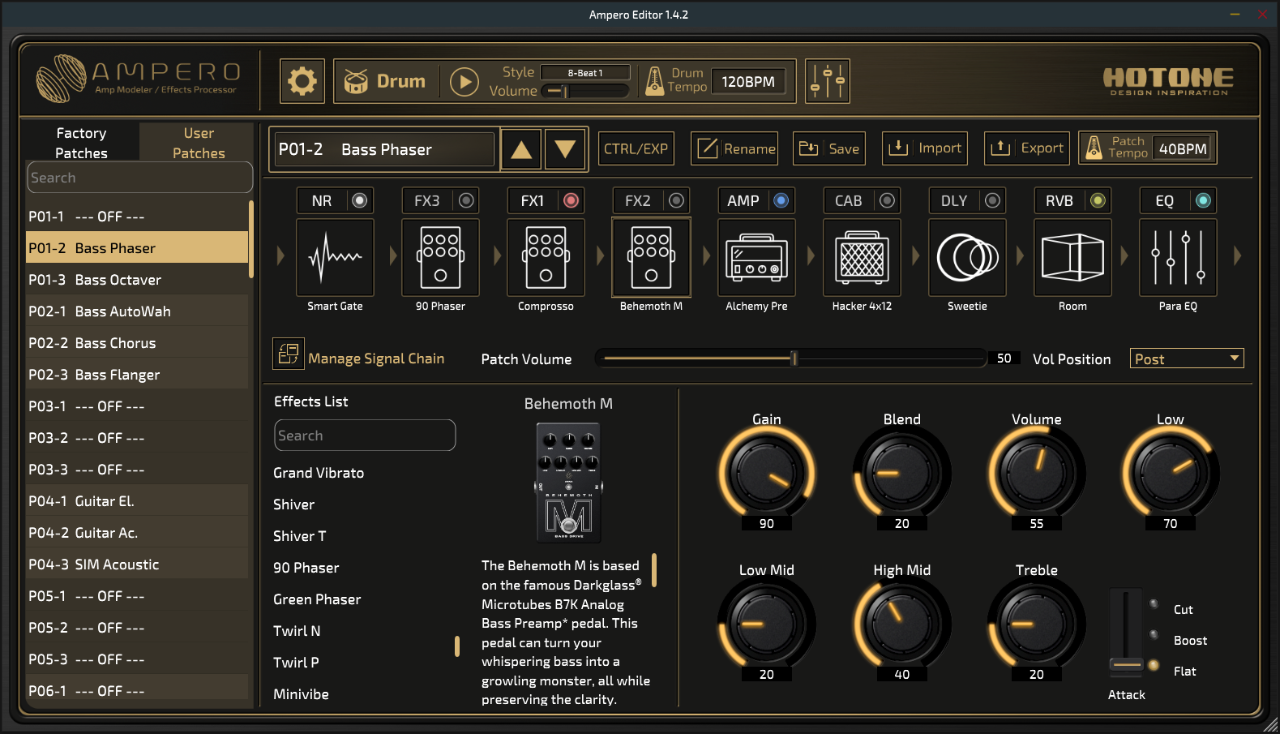Screen dimensions: 1280x734
Task: Select the Boost attack option
Action: (1155, 636)
